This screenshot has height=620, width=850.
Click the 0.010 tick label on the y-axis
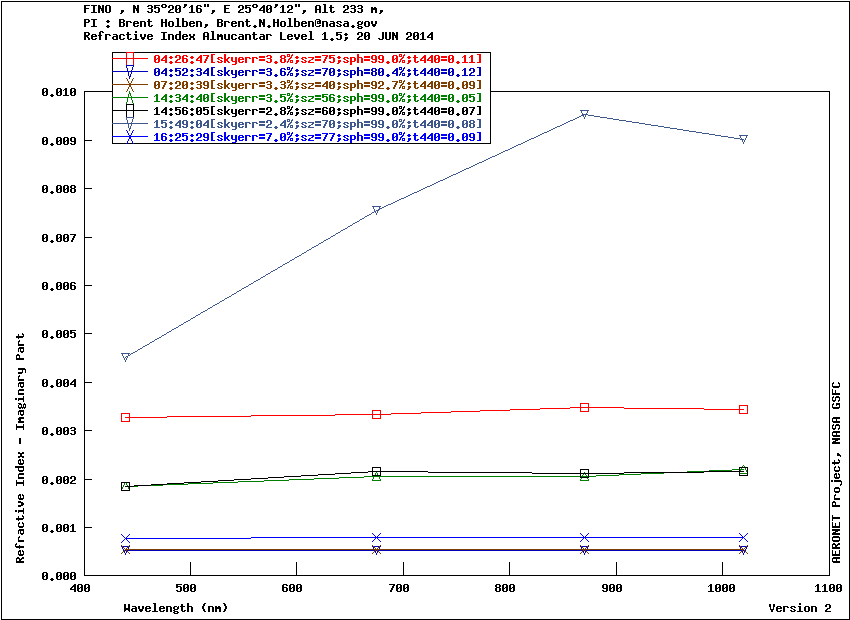point(58,92)
